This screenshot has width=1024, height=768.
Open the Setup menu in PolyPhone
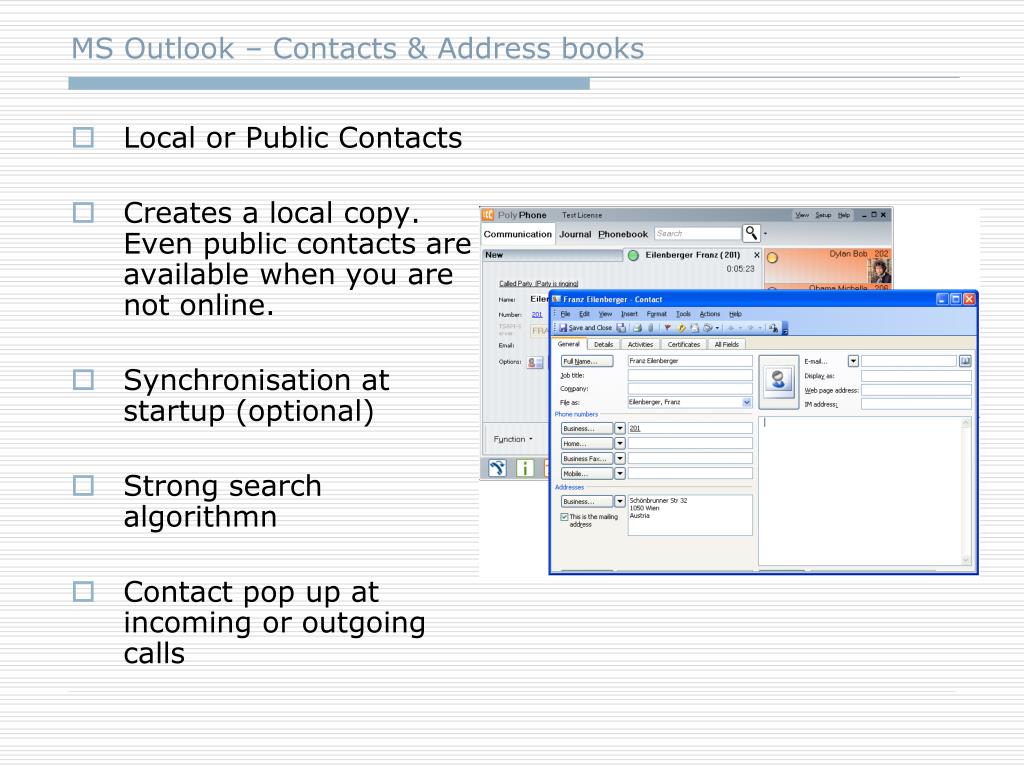pyautogui.click(x=823, y=215)
